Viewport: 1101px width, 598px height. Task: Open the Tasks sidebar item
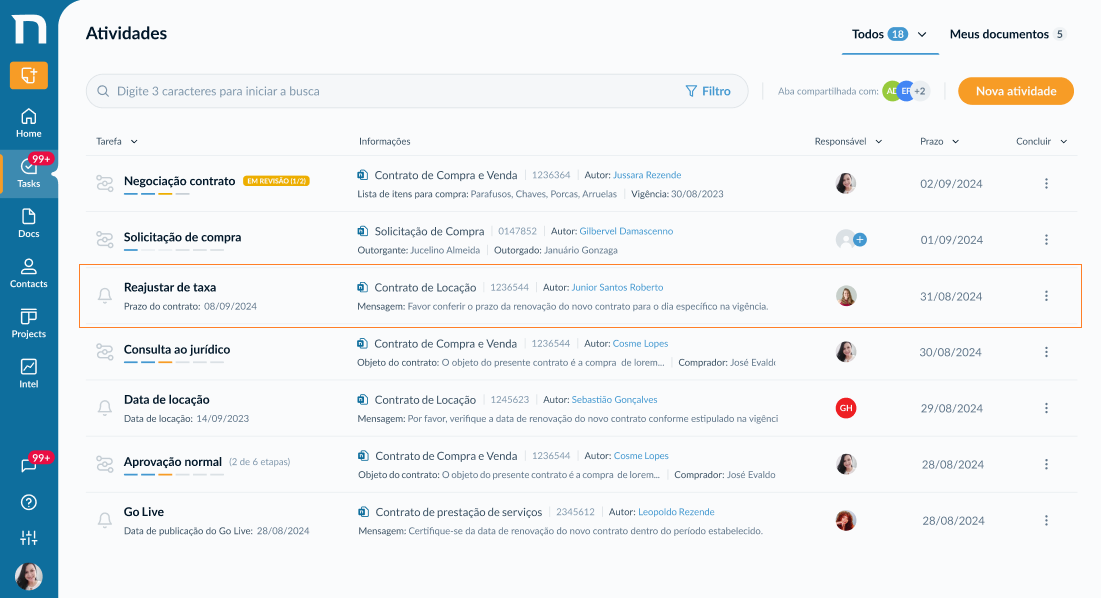[29, 173]
